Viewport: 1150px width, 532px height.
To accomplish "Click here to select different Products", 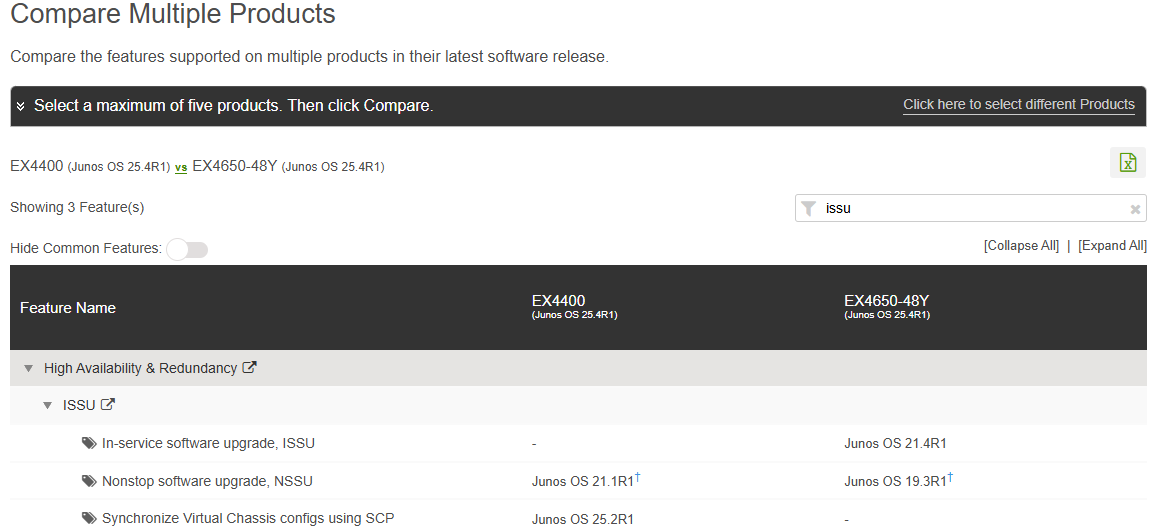I will tap(1018, 104).
